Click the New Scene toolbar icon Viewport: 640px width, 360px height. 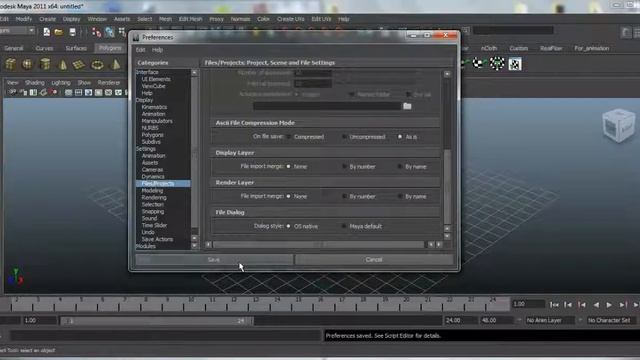(x=47, y=32)
